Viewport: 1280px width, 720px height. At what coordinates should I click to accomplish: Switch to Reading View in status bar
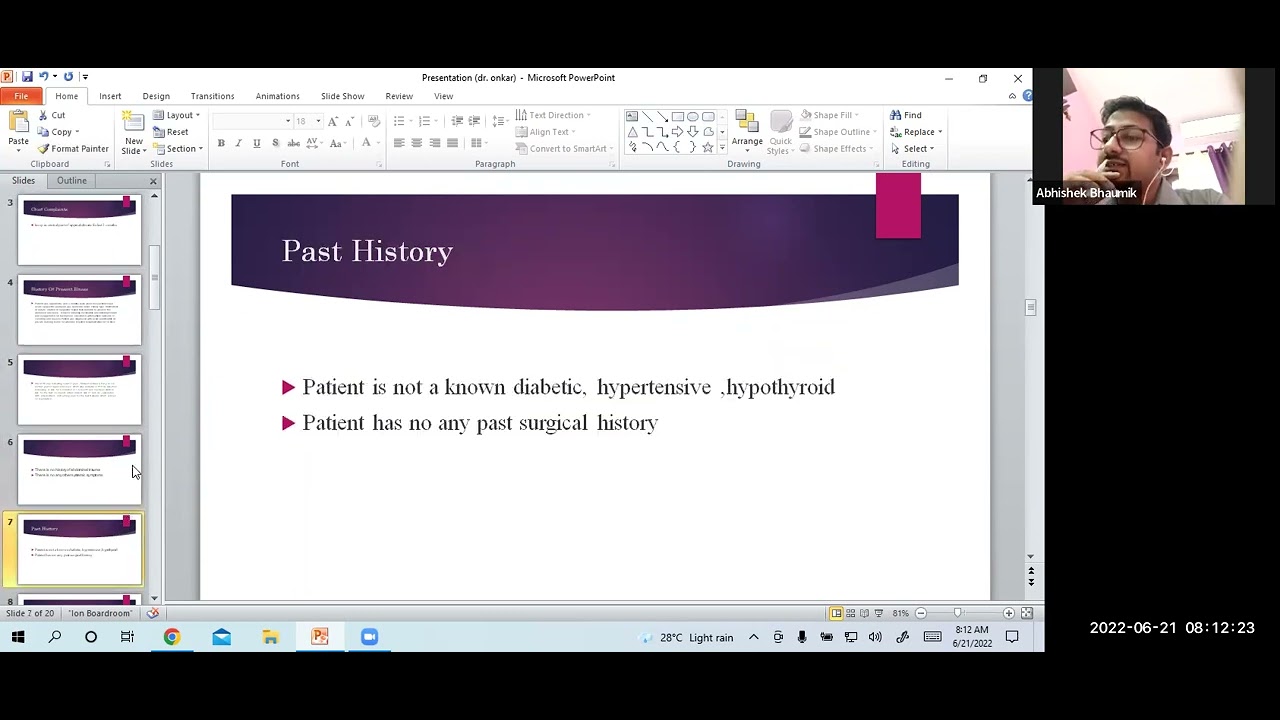click(x=865, y=613)
